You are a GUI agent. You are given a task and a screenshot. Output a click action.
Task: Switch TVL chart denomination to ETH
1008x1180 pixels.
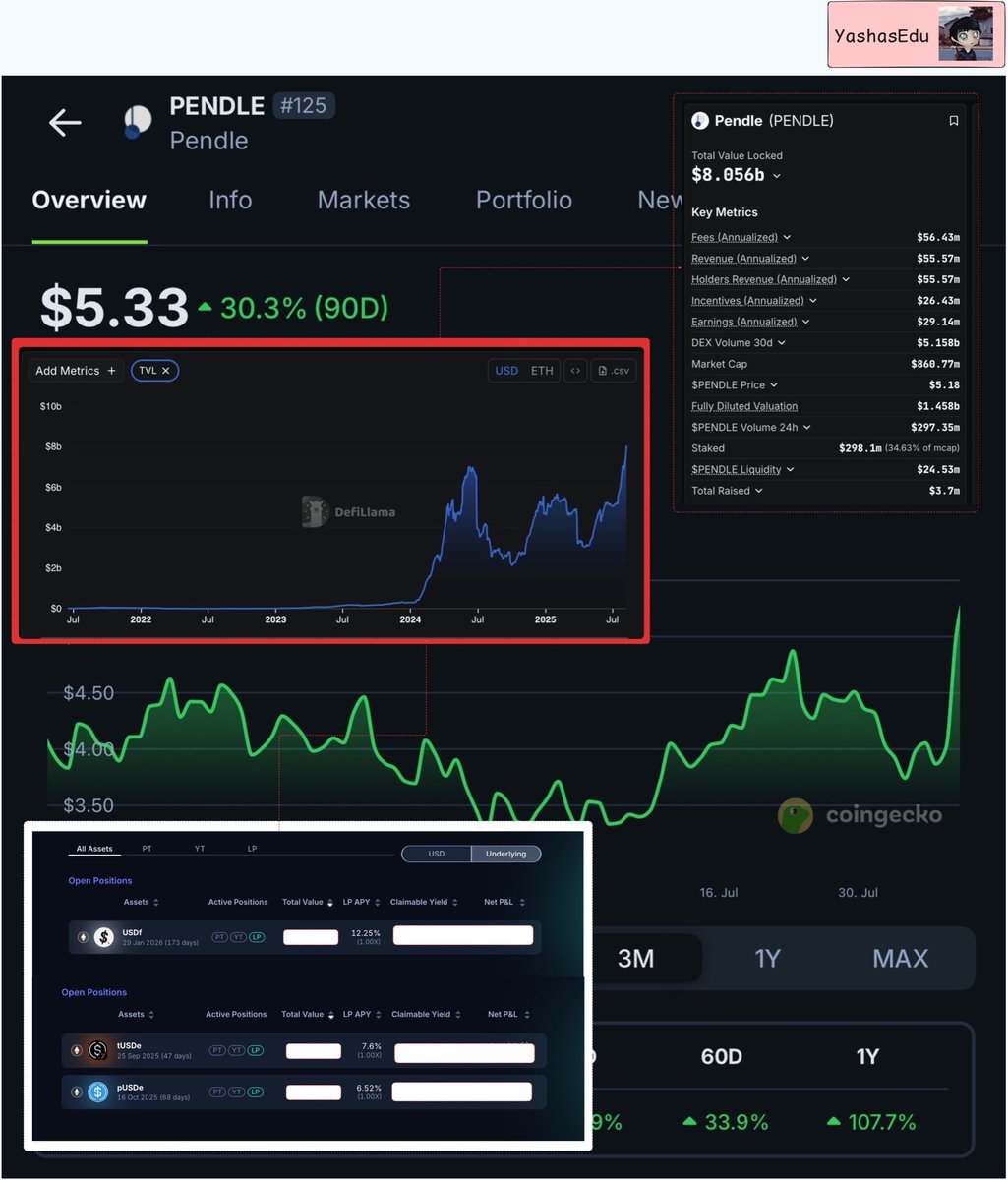pos(542,371)
